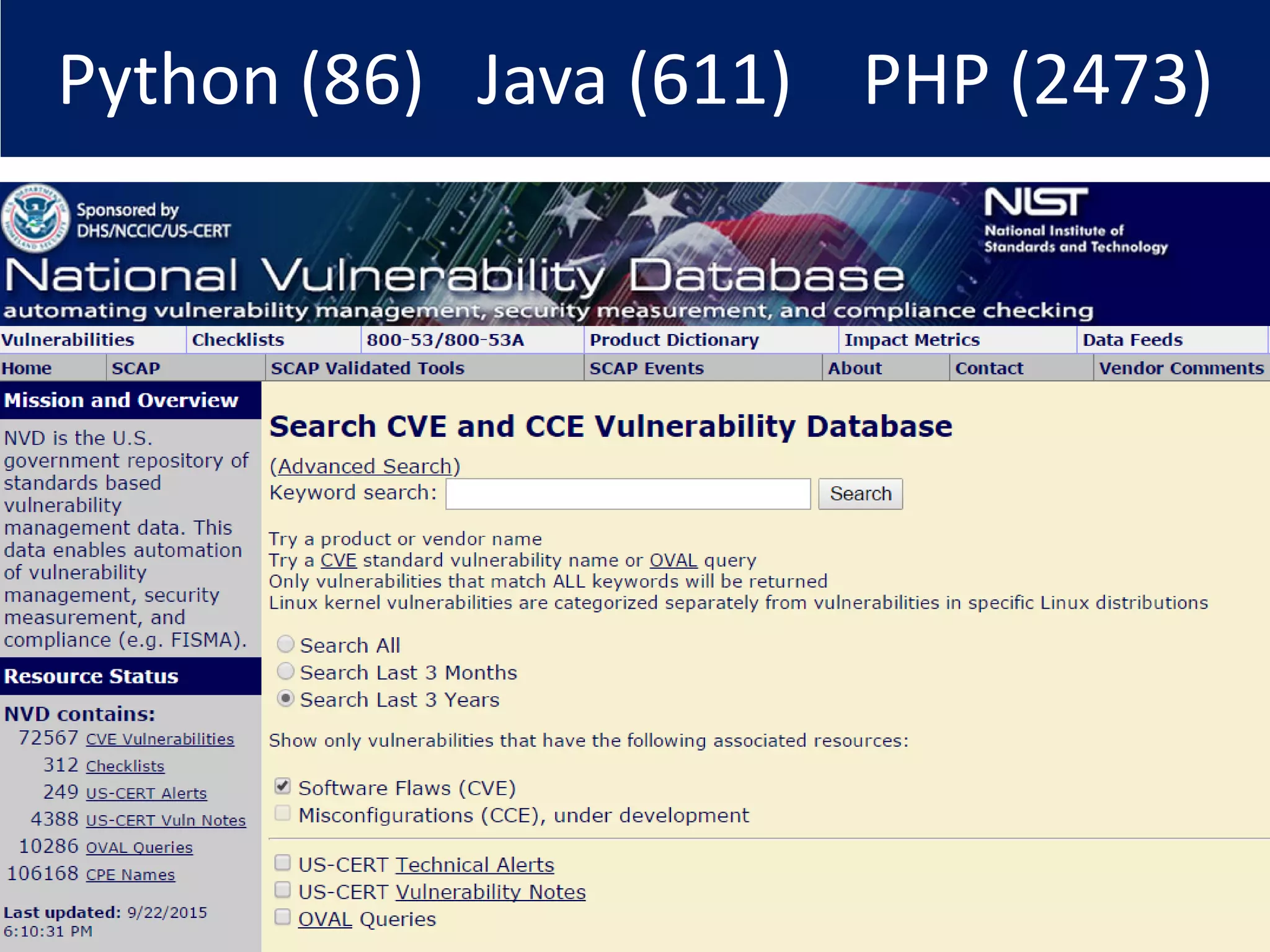Click into Keyword search field
Screen dimensions: 1270x952
(628, 494)
